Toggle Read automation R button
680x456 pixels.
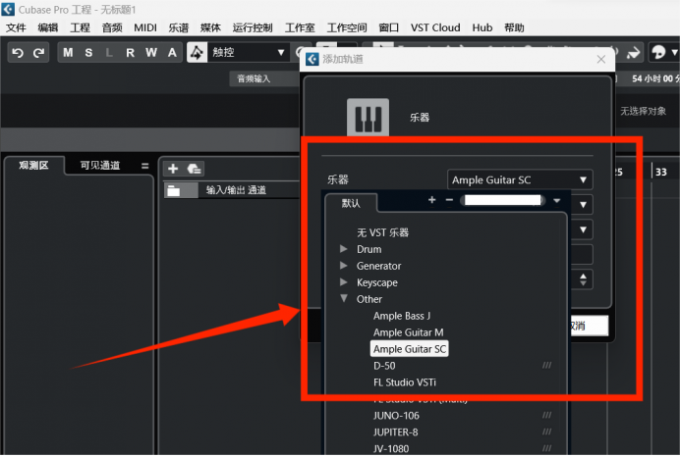point(130,52)
